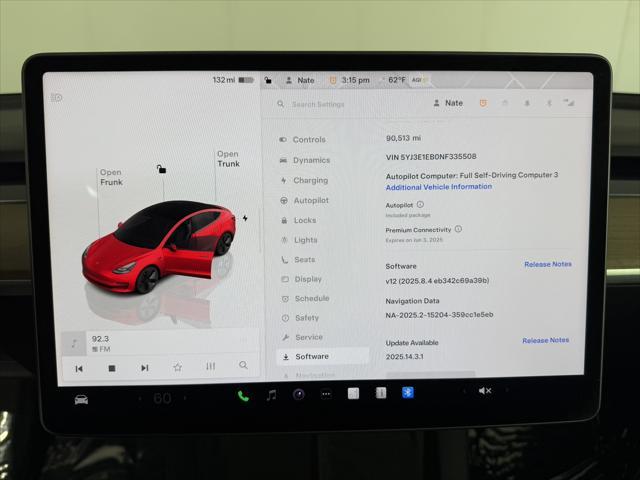
Task: Tap the padlock icon above the car
Action: 161,168
